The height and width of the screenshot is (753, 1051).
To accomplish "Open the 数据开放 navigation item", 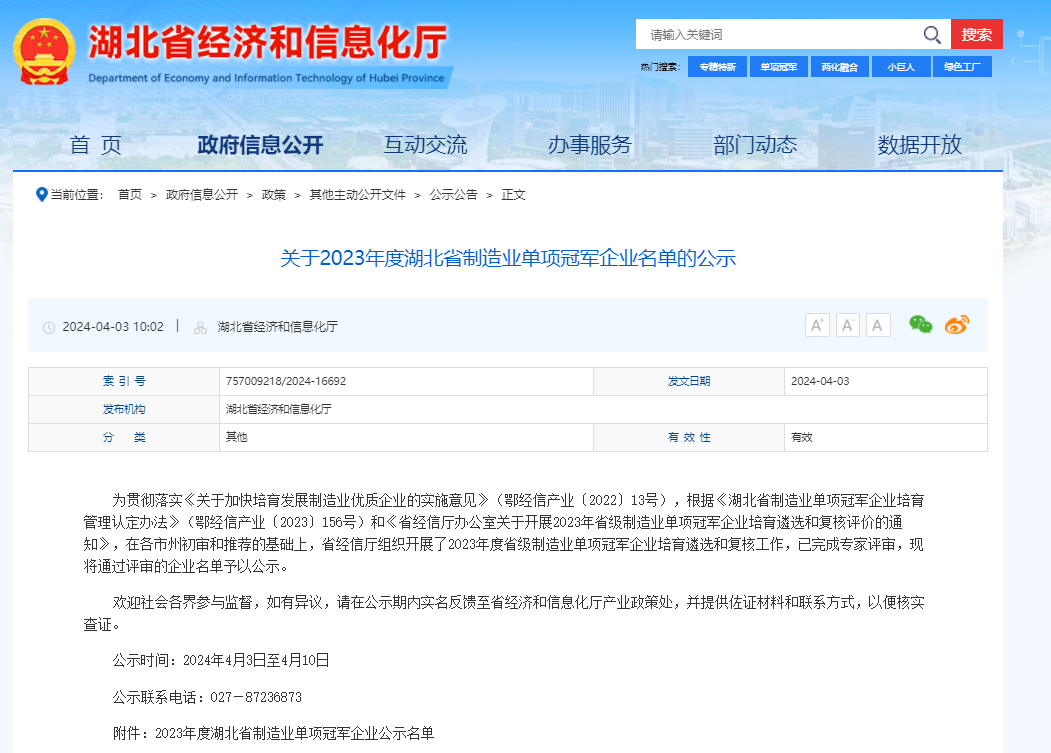I will point(919,145).
